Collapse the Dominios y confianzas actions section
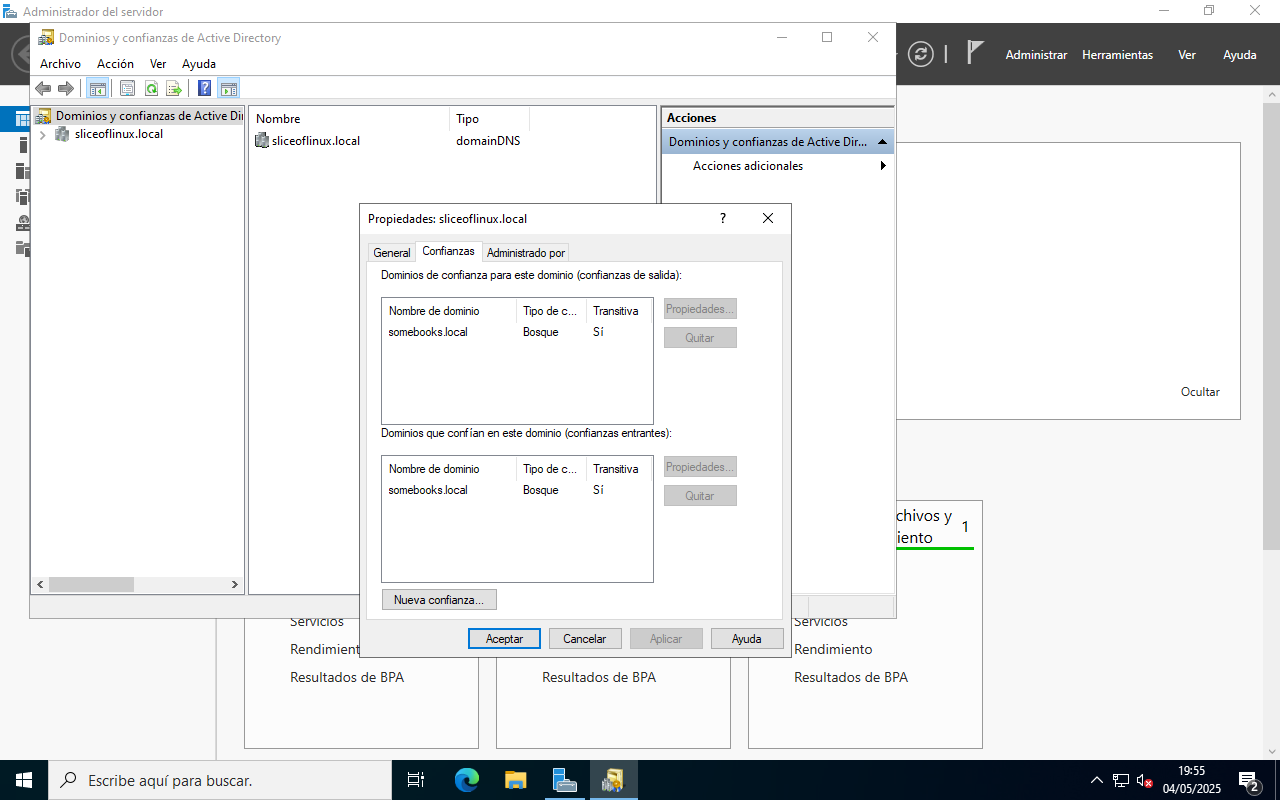 point(882,142)
